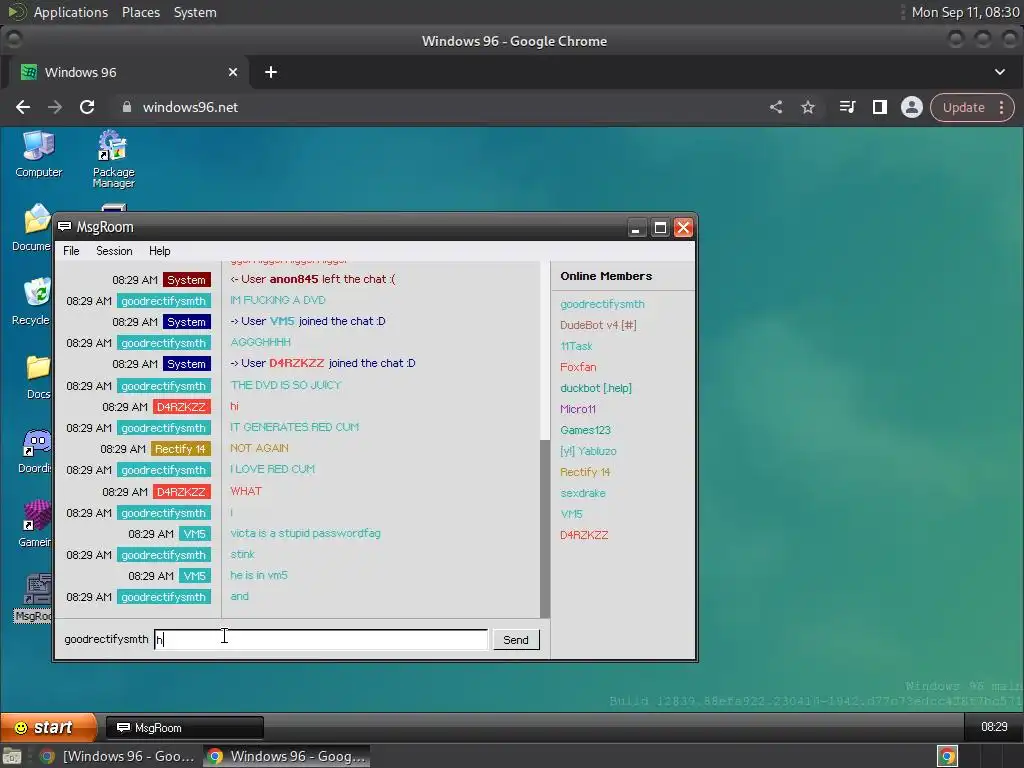The image size is (1024, 768).
Task: Open the MsgRoom File menu
Action: pyautogui.click(x=71, y=251)
